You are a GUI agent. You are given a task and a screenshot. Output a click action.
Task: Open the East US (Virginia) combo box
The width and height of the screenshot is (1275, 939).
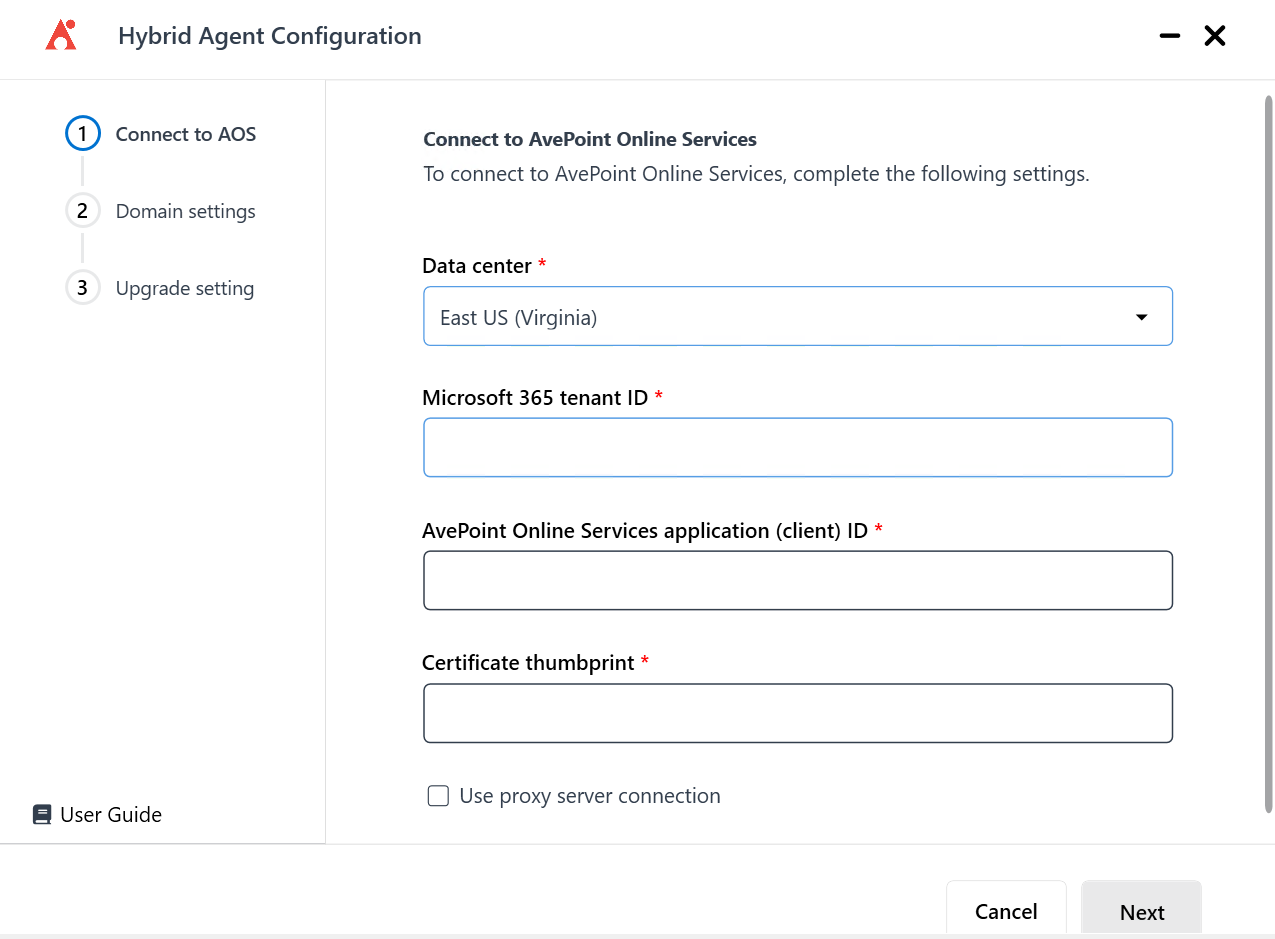point(798,316)
